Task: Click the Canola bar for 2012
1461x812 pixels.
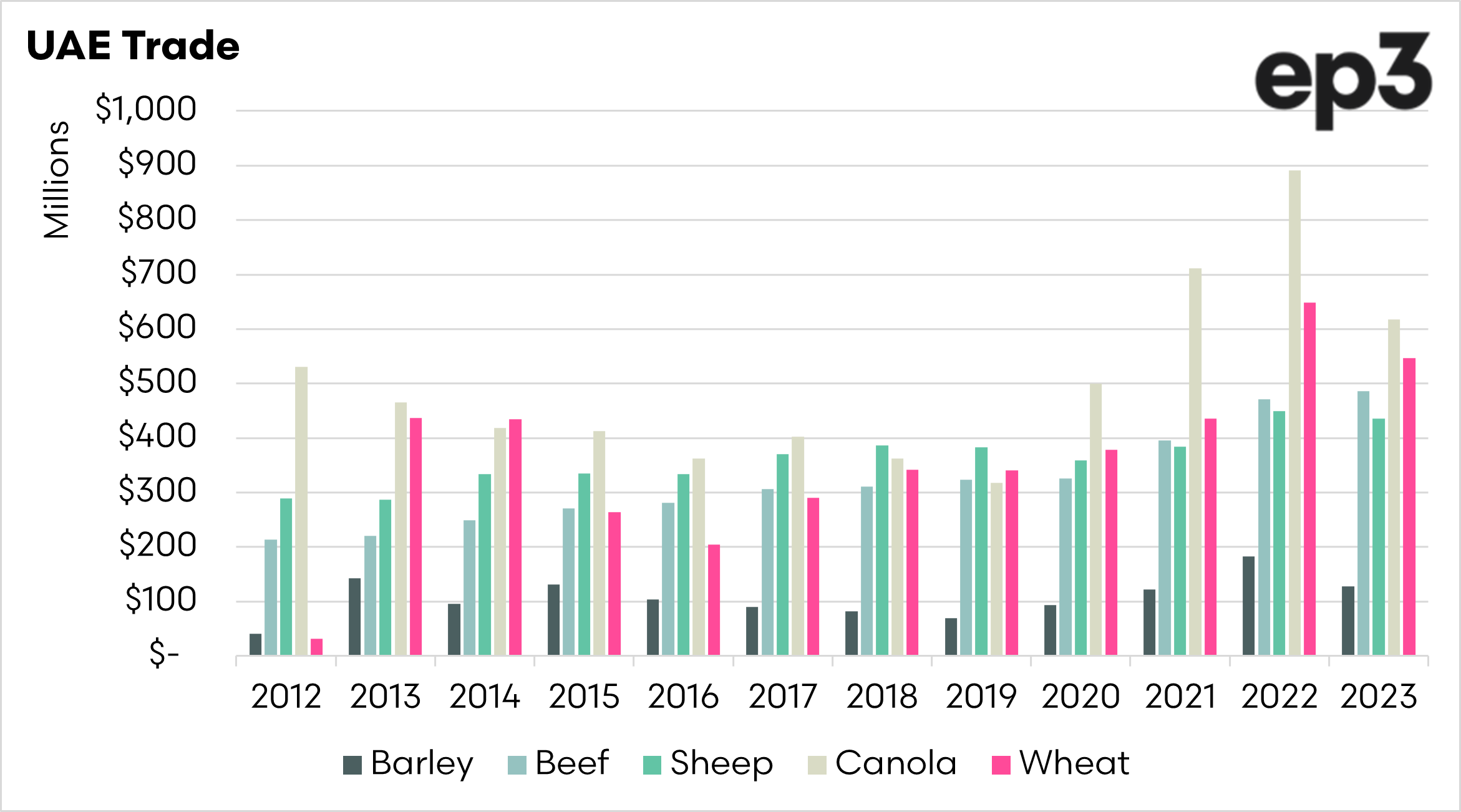Action: click(x=301, y=510)
